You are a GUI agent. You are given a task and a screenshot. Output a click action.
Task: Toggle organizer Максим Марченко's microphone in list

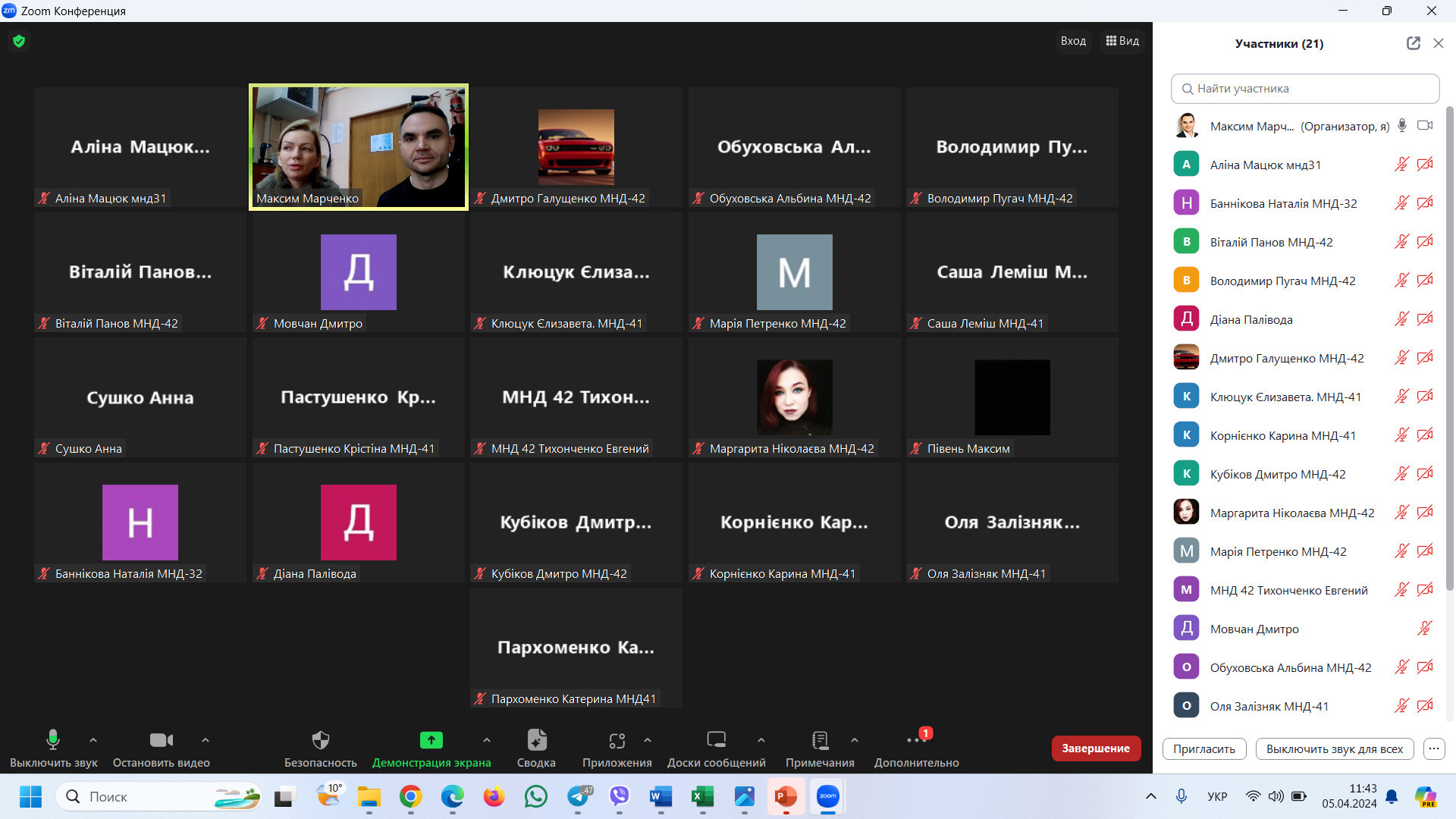click(1402, 126)
